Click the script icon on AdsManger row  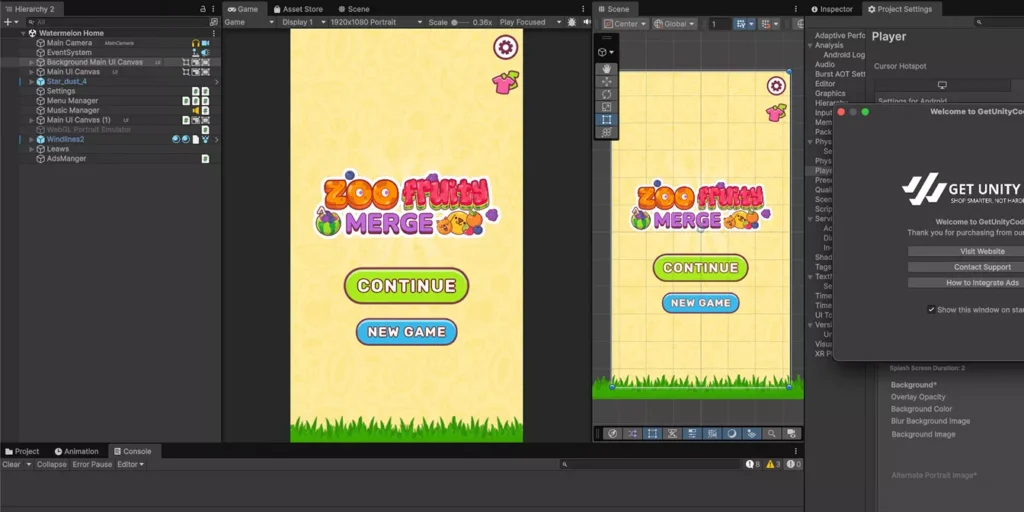tap(206, 159)
